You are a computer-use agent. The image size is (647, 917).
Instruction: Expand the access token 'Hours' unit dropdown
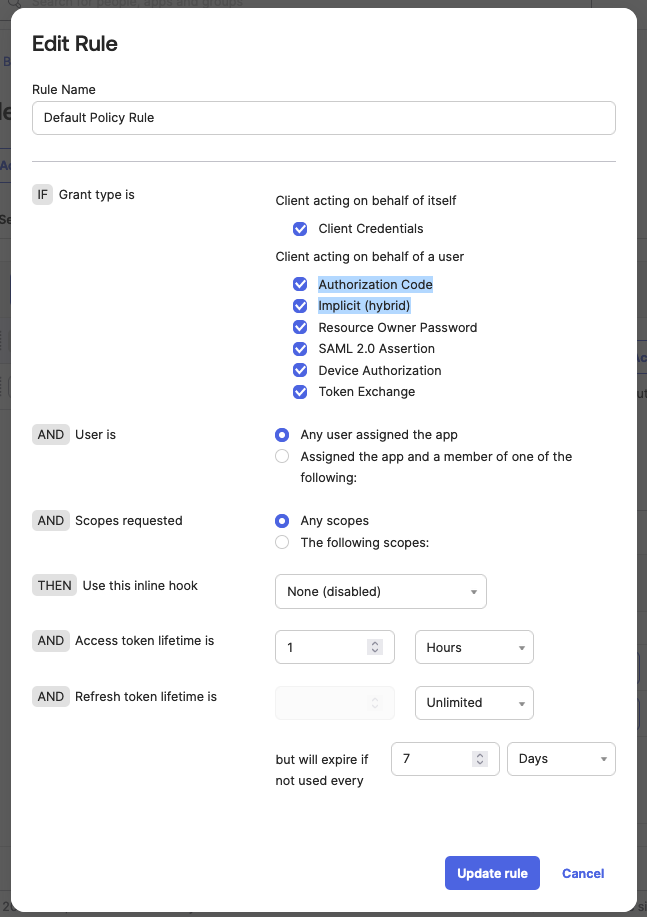pos(474,647)
